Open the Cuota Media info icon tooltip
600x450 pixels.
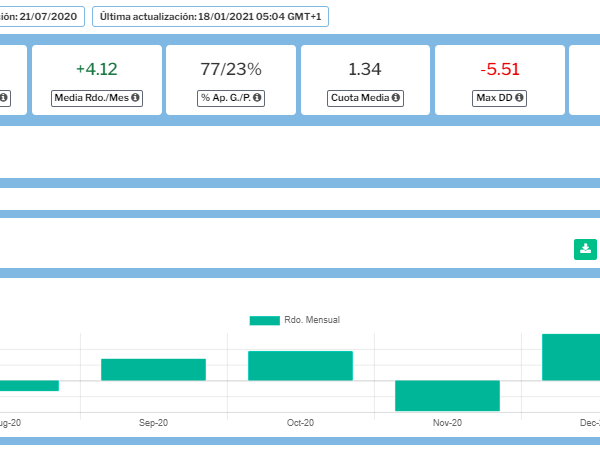[396, 98]
